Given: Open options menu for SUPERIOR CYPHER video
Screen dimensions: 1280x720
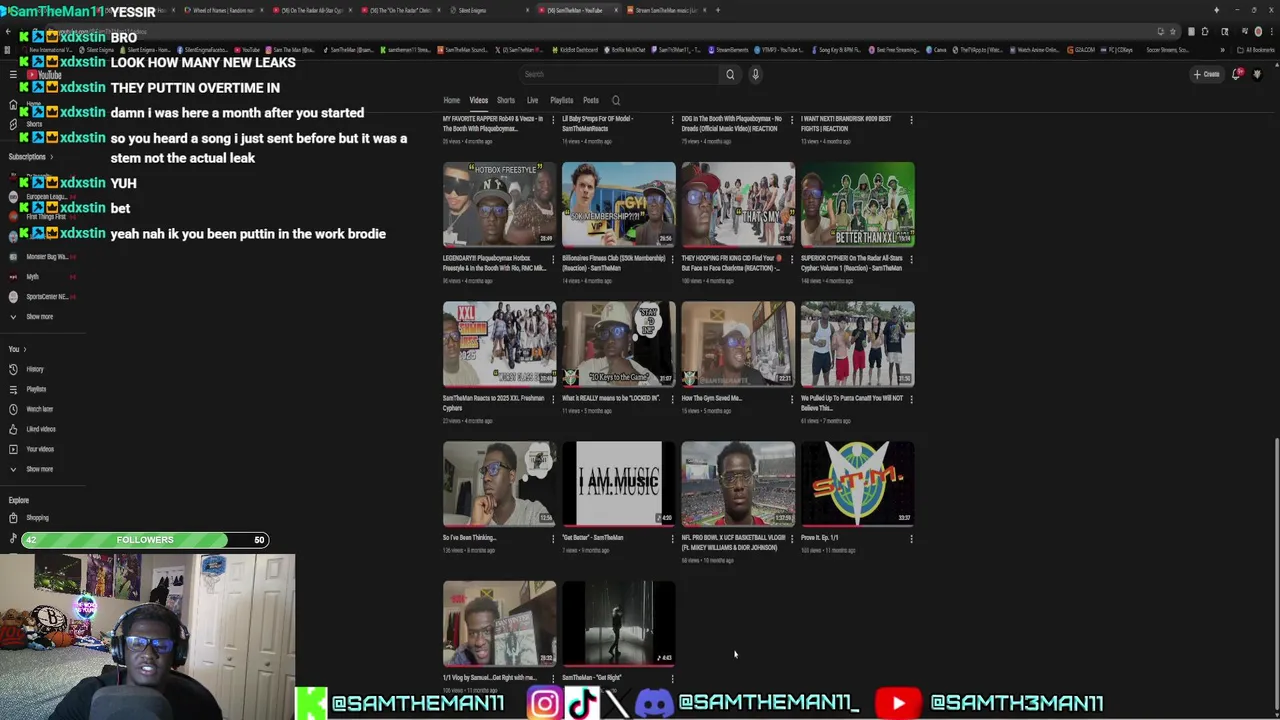Looking at the screenshot, I should pos(911,259).
